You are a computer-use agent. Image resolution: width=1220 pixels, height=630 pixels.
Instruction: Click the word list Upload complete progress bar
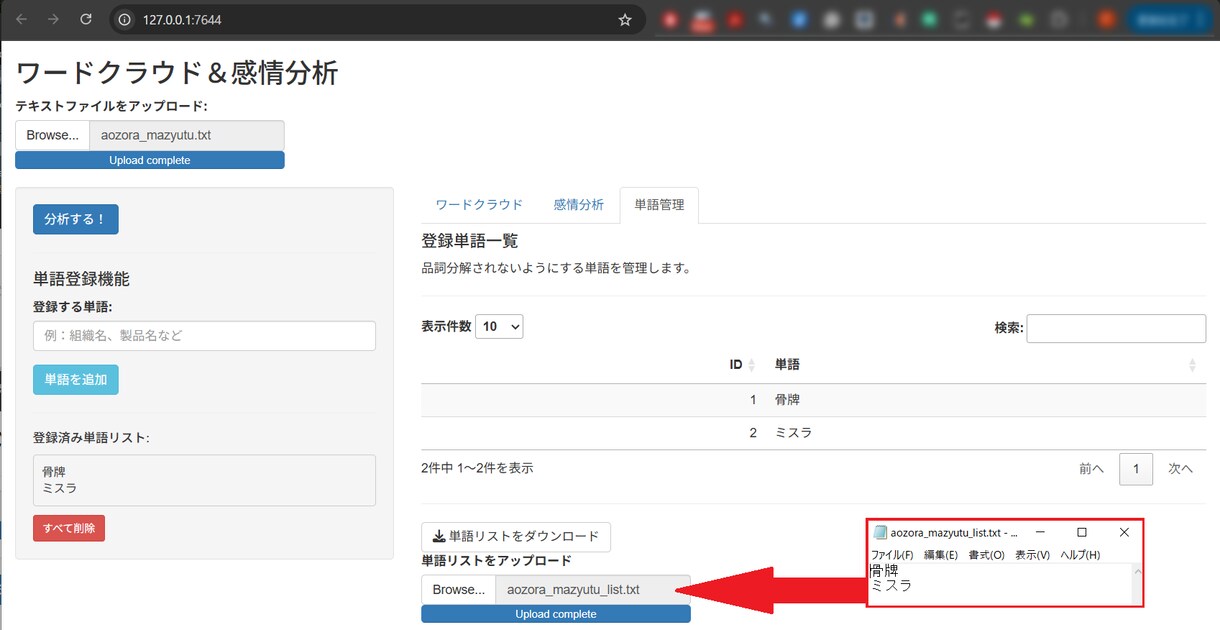556,614
